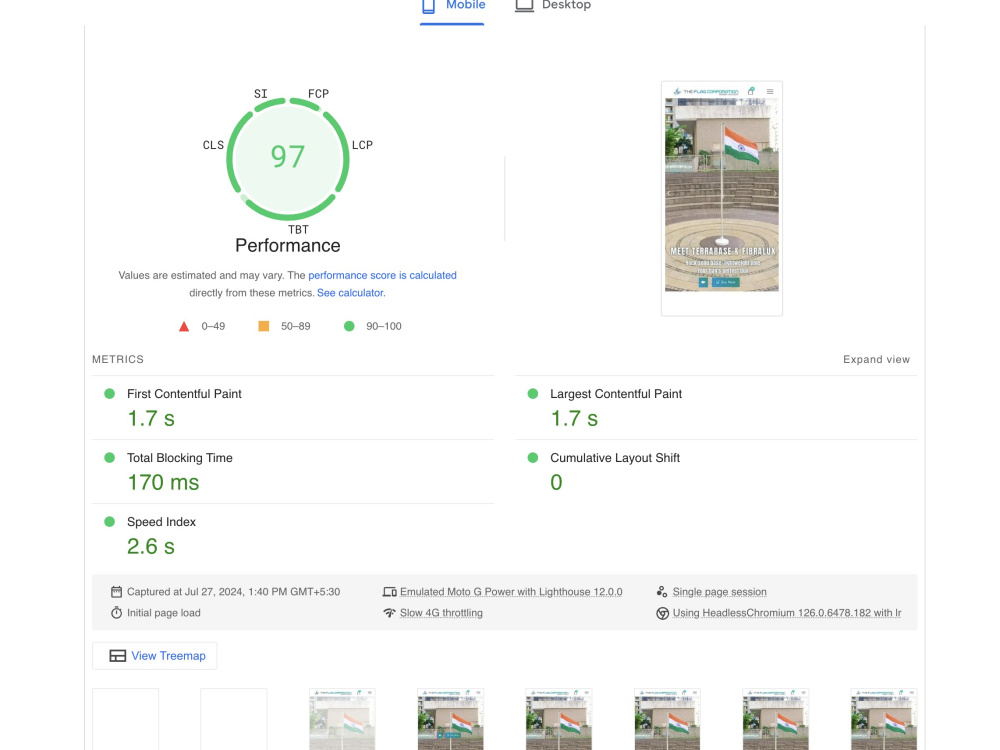Click the Desktop laptop icon
This screenshot has width=1000, height=750.
tap(524, 6)
